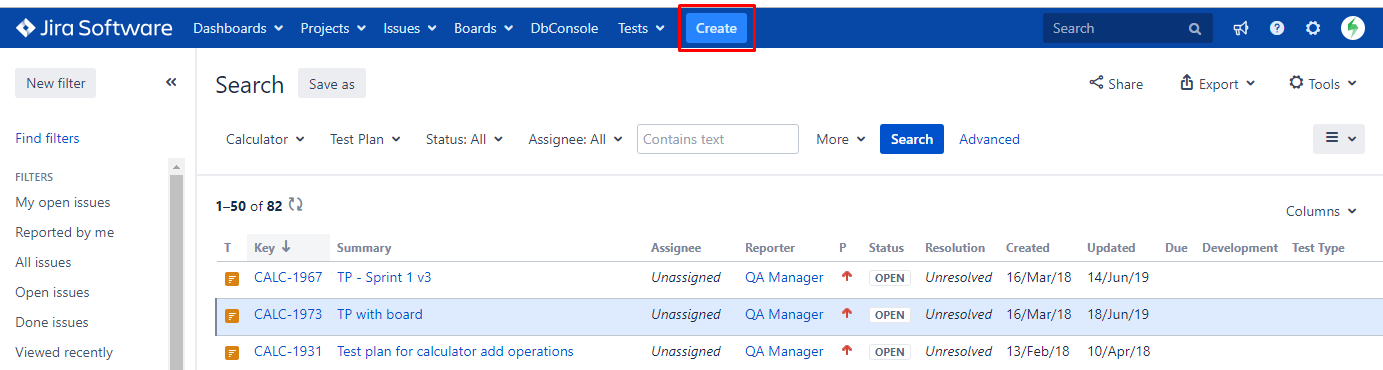
Task: Expand the Calculator project filter
Action: click(x=265, y=139)
